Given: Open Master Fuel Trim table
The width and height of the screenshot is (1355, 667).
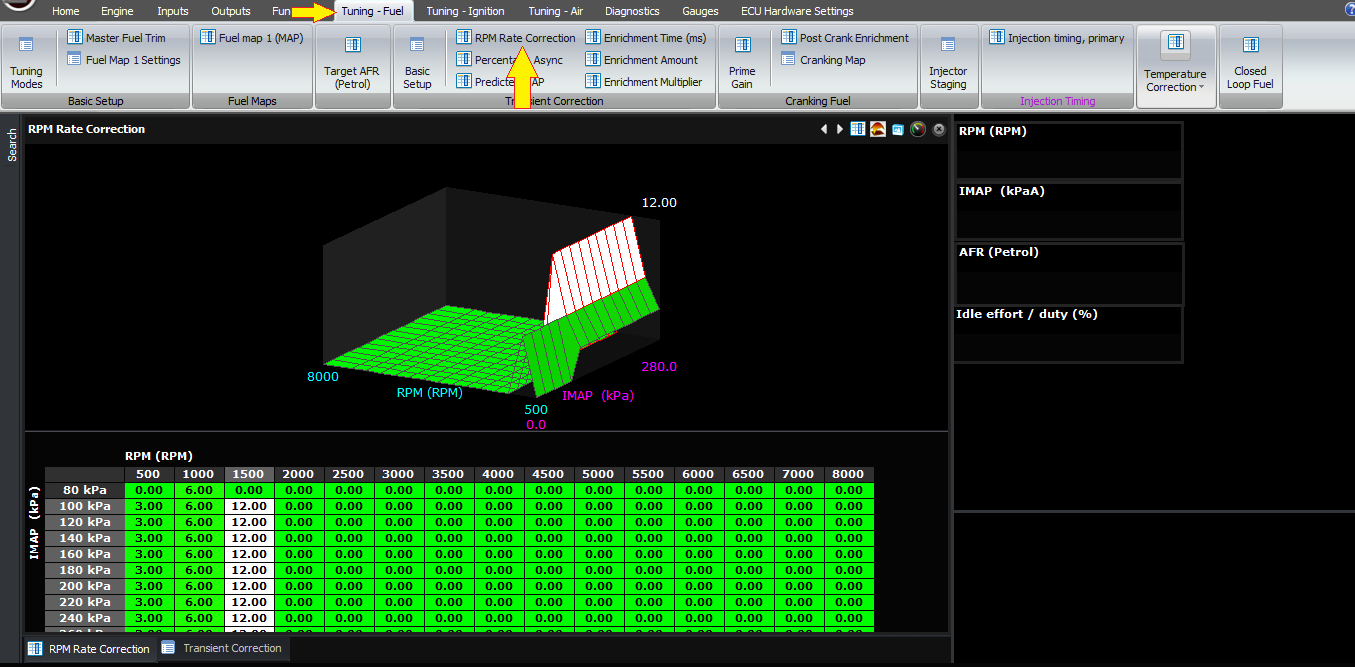Looking at the screenshot, I should coord(116,38).
